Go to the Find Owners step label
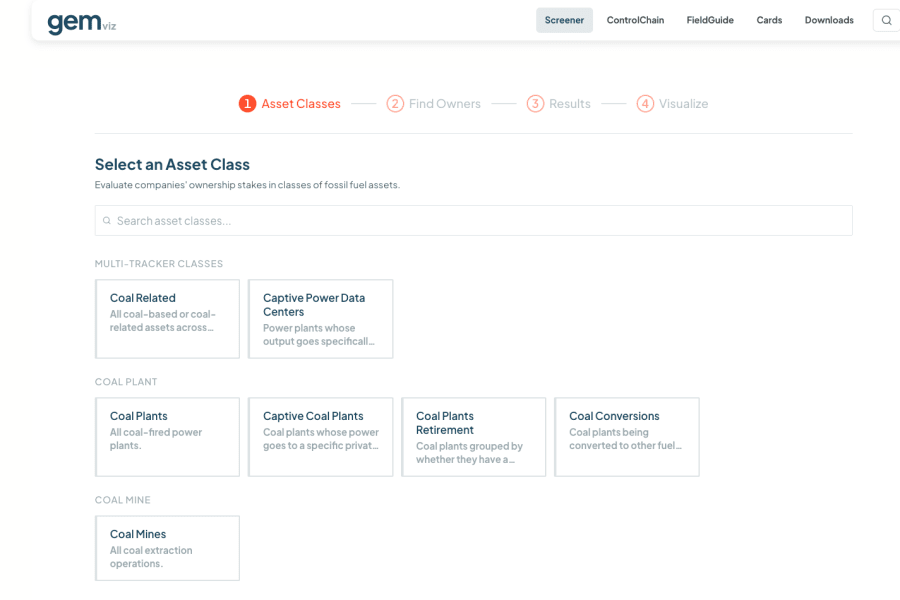 (x=445, y=104)
